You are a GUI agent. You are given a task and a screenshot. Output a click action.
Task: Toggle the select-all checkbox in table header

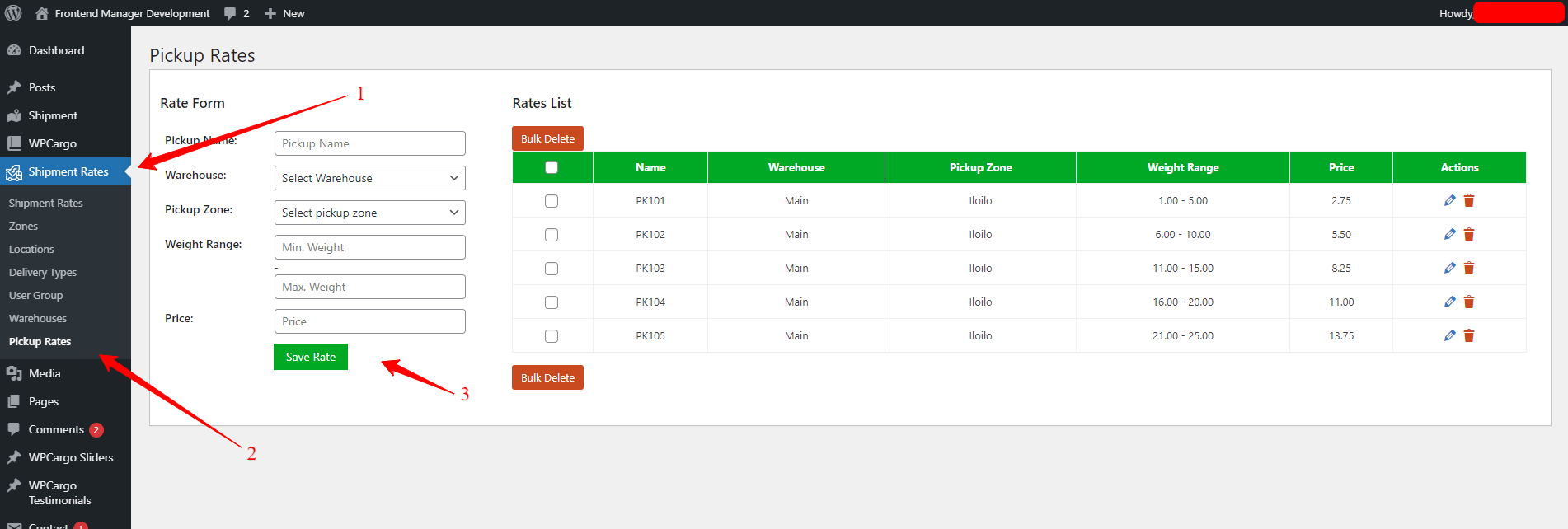[552, 167]
